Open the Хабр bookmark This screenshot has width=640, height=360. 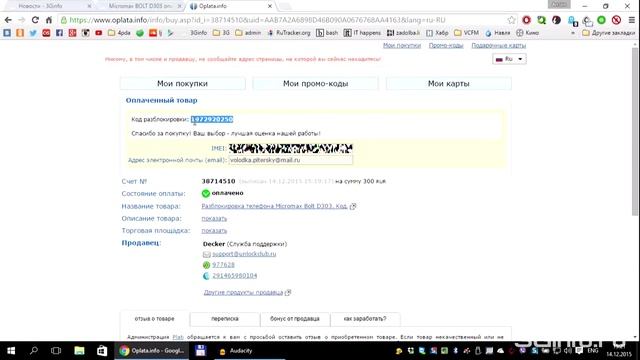pyautogui.click(x=437, y=33)
